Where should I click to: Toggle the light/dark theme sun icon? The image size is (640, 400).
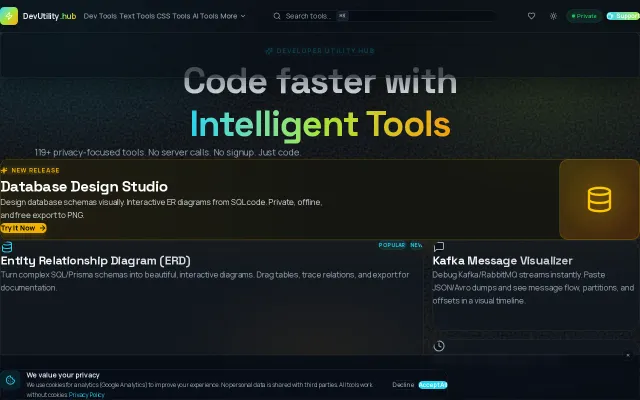coord(553,16)
